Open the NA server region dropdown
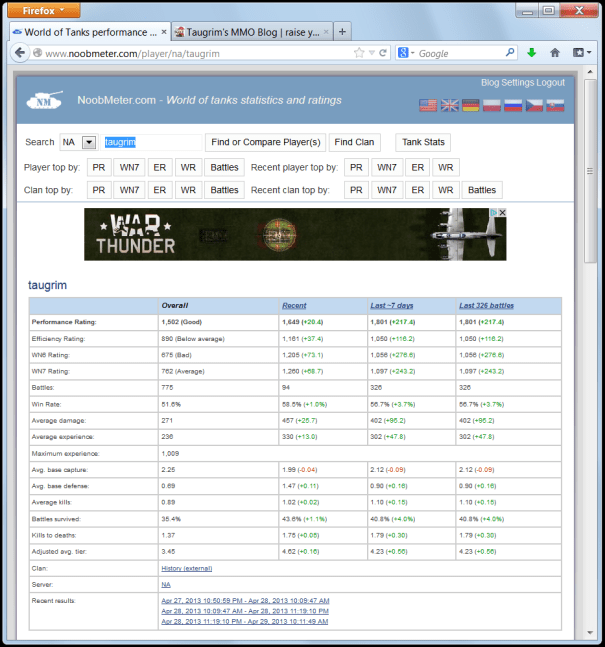The image size is (605, 647). coord(89,142)
